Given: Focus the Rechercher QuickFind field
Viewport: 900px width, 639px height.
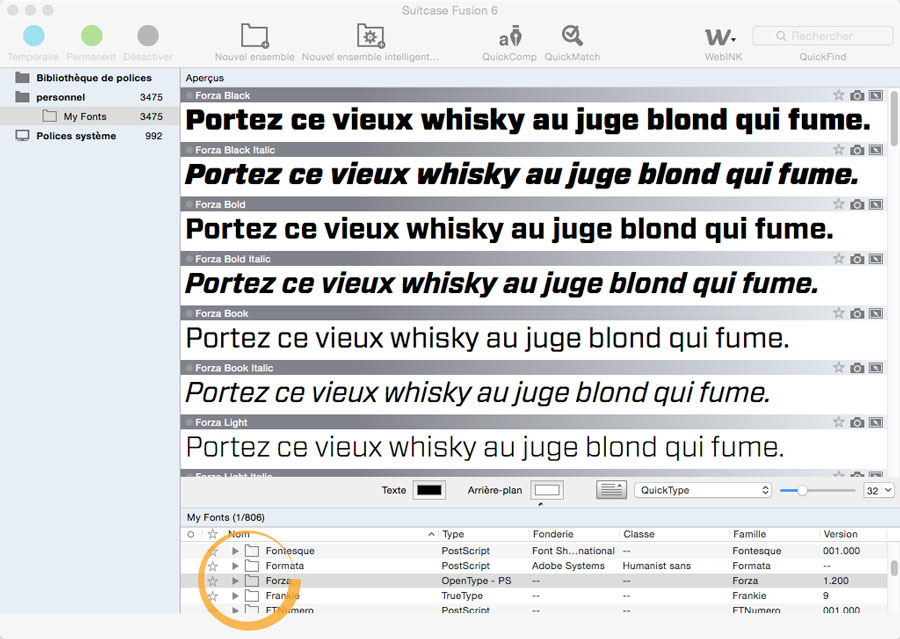Looking at the screenshot, I should click(x=823, y=36).
